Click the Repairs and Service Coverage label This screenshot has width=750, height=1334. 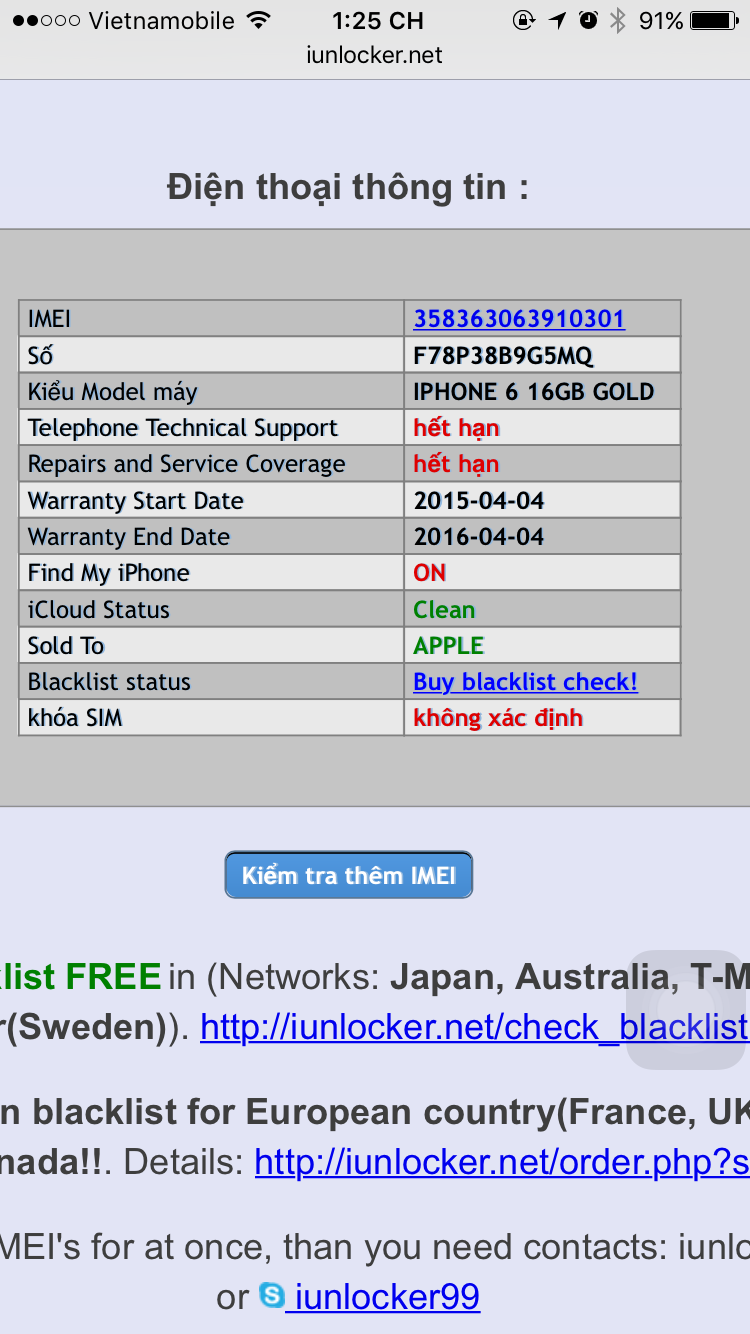coord(187,464)
